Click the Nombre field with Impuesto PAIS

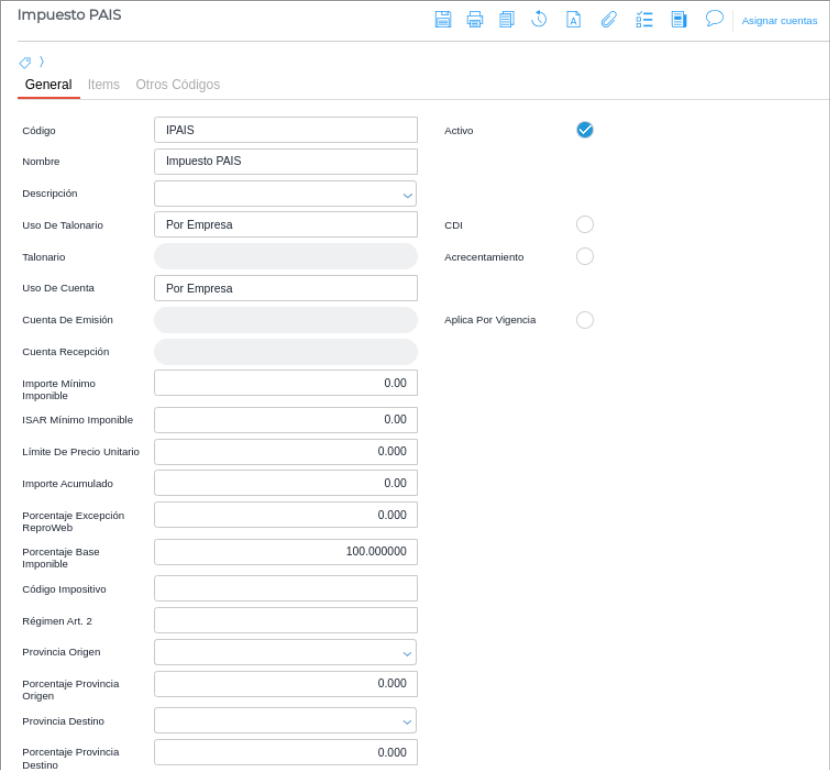(286, 162)
